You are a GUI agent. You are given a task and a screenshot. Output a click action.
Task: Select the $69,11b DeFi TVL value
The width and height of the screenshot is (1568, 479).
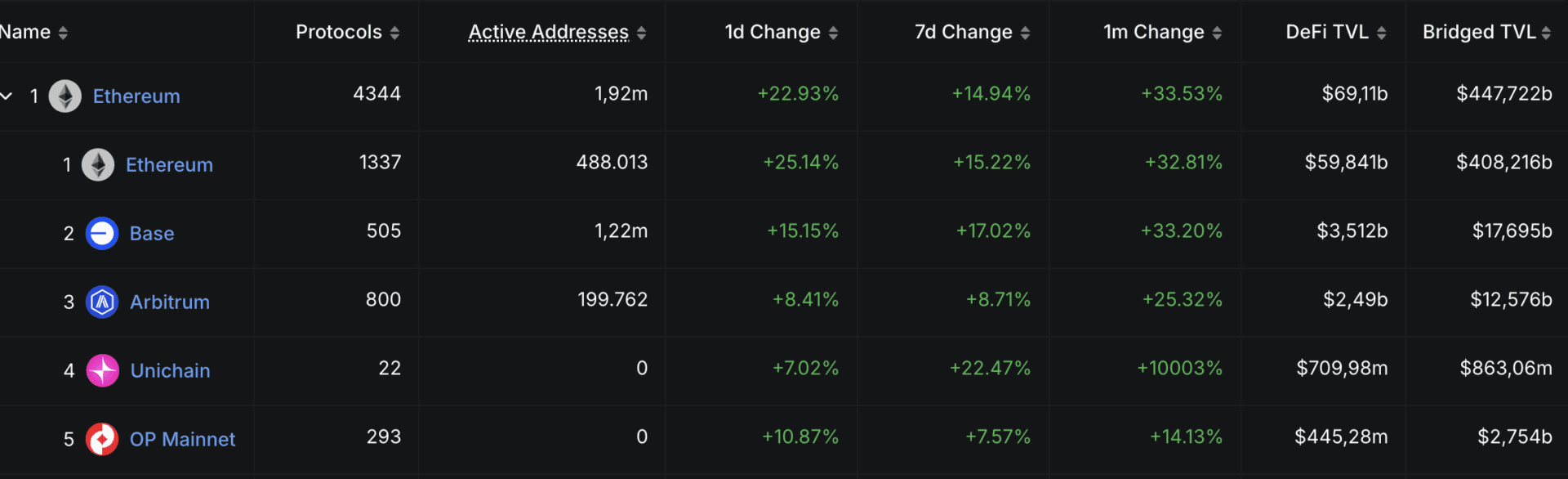[x=1355, y=94]
